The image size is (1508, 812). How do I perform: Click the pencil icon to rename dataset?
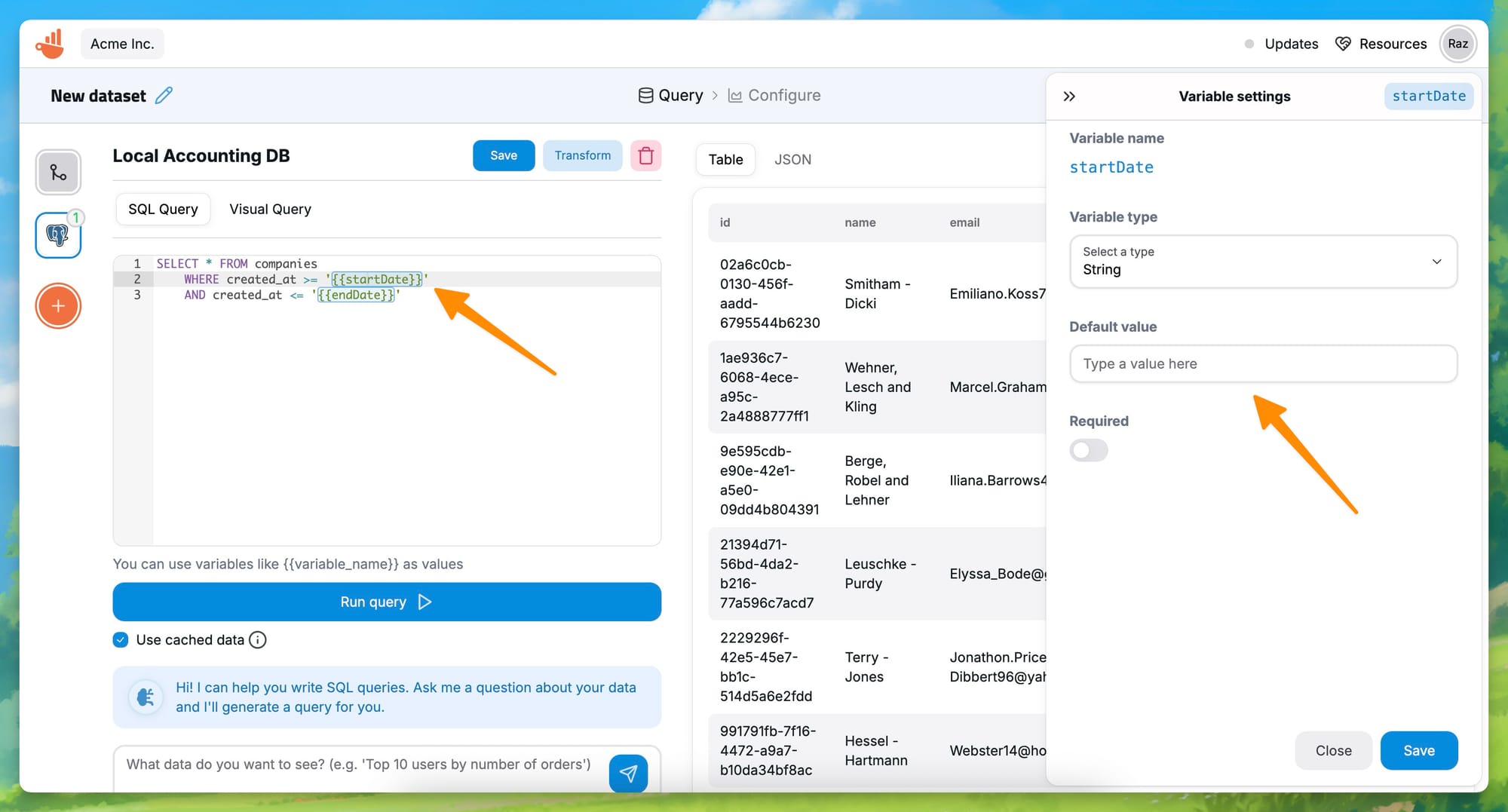click(x=164, y=96)
